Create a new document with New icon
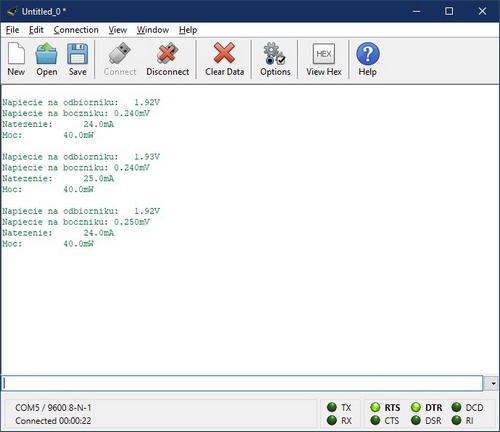500x432 pixels. point(16,59)
